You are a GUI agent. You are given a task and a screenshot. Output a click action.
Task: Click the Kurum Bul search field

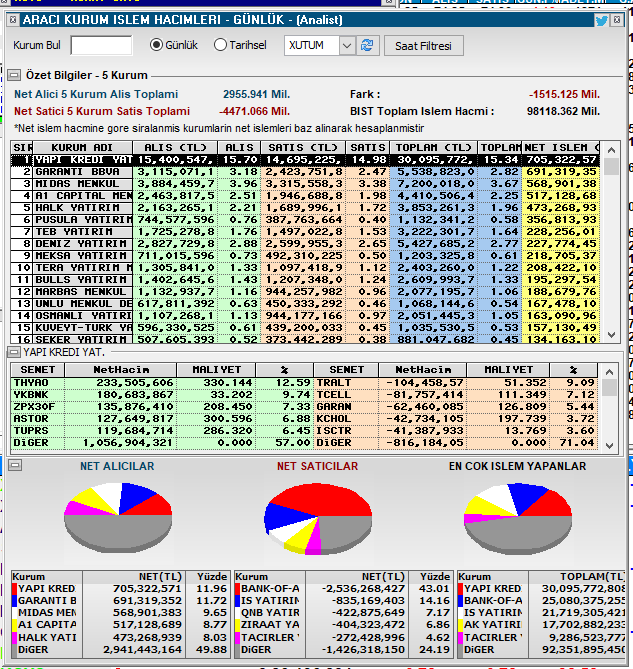pyautogui.click(x=102, y=45)
